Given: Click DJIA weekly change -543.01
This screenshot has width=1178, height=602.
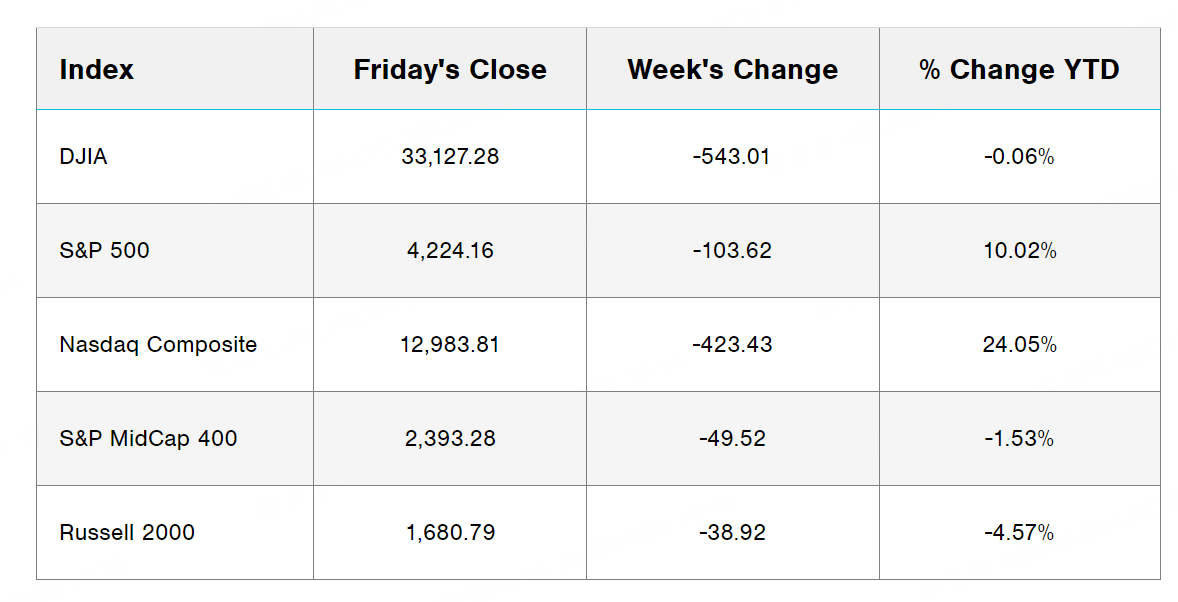Looking at the screenshot, I should 732,157.
